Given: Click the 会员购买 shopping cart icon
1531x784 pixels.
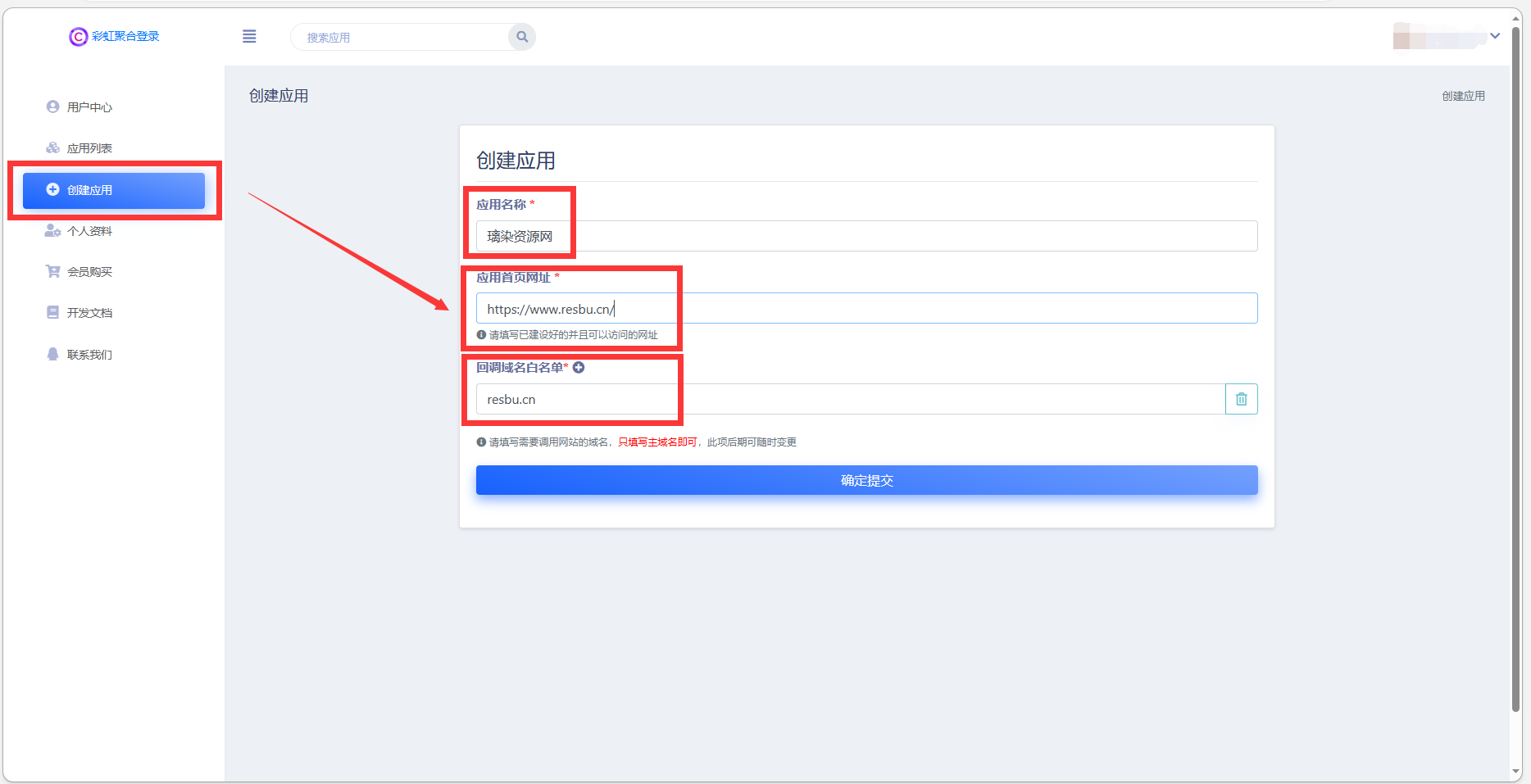Looking at the screenshot, I should point(52,271).
